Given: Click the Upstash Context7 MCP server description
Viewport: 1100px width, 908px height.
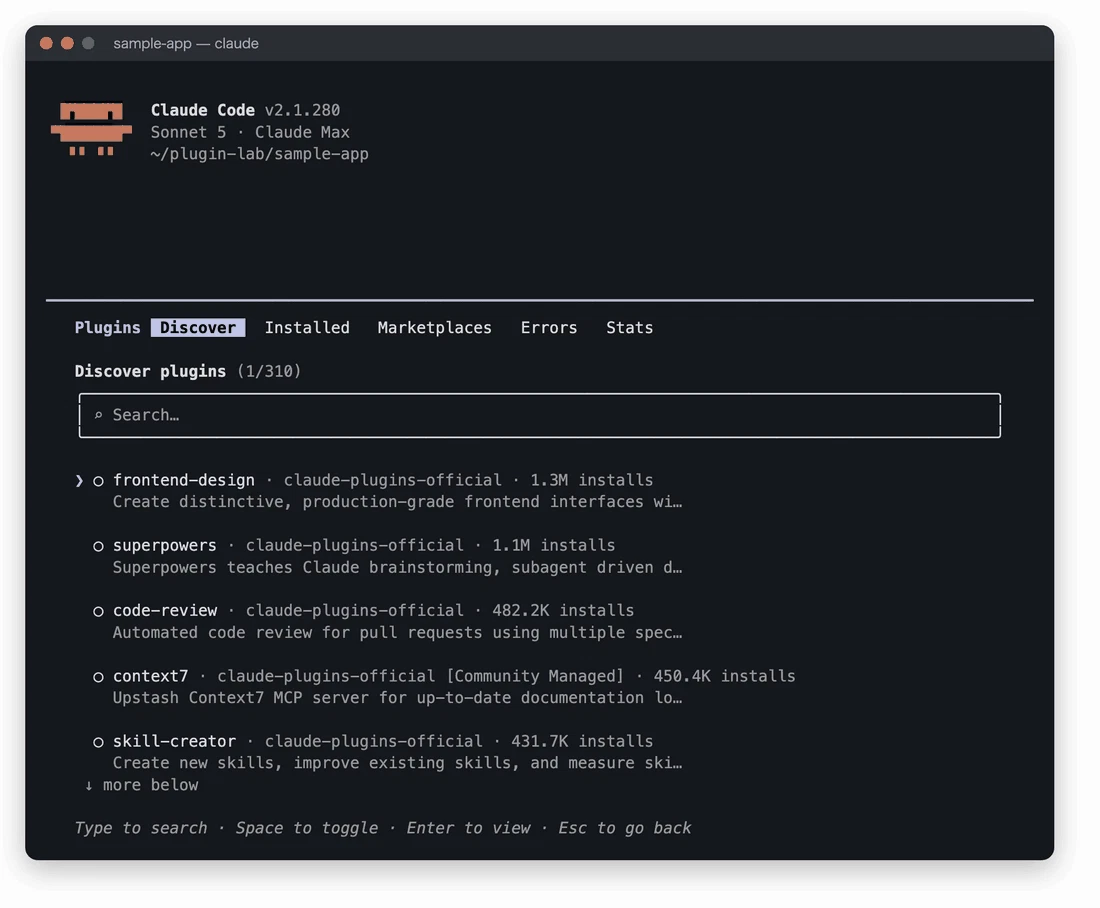Looking at the screenshot, I should click(x=397, y=697).
